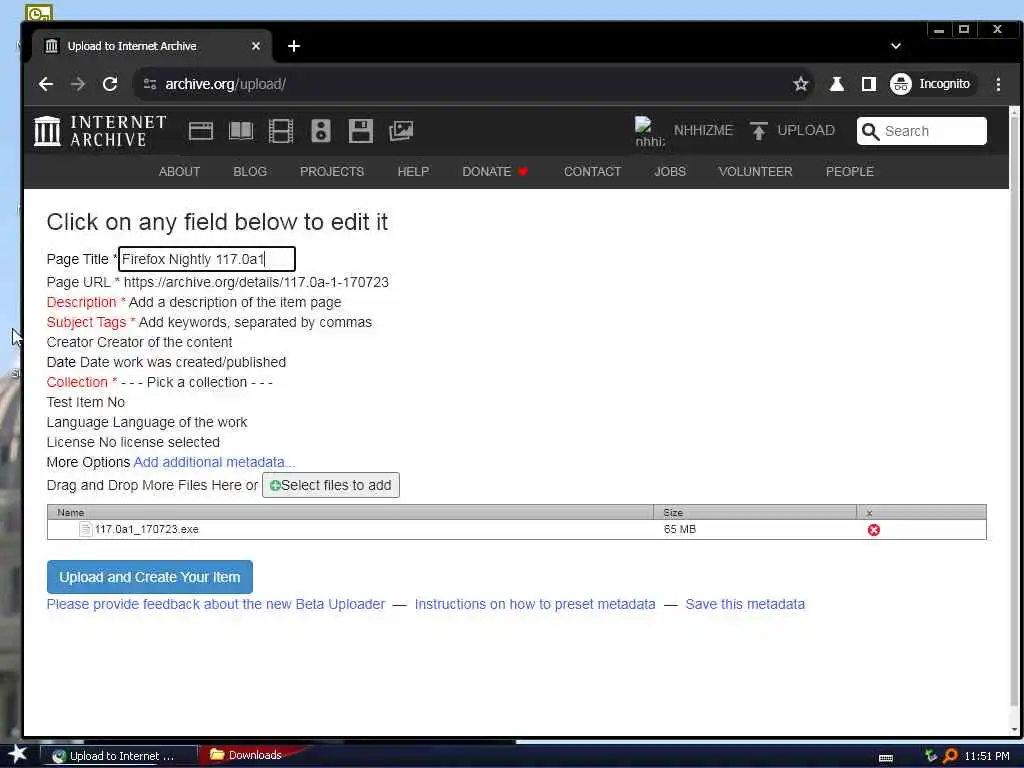1024x768 pixels.
Task: Open the CONTACT menu item
Action: (592, 172)
